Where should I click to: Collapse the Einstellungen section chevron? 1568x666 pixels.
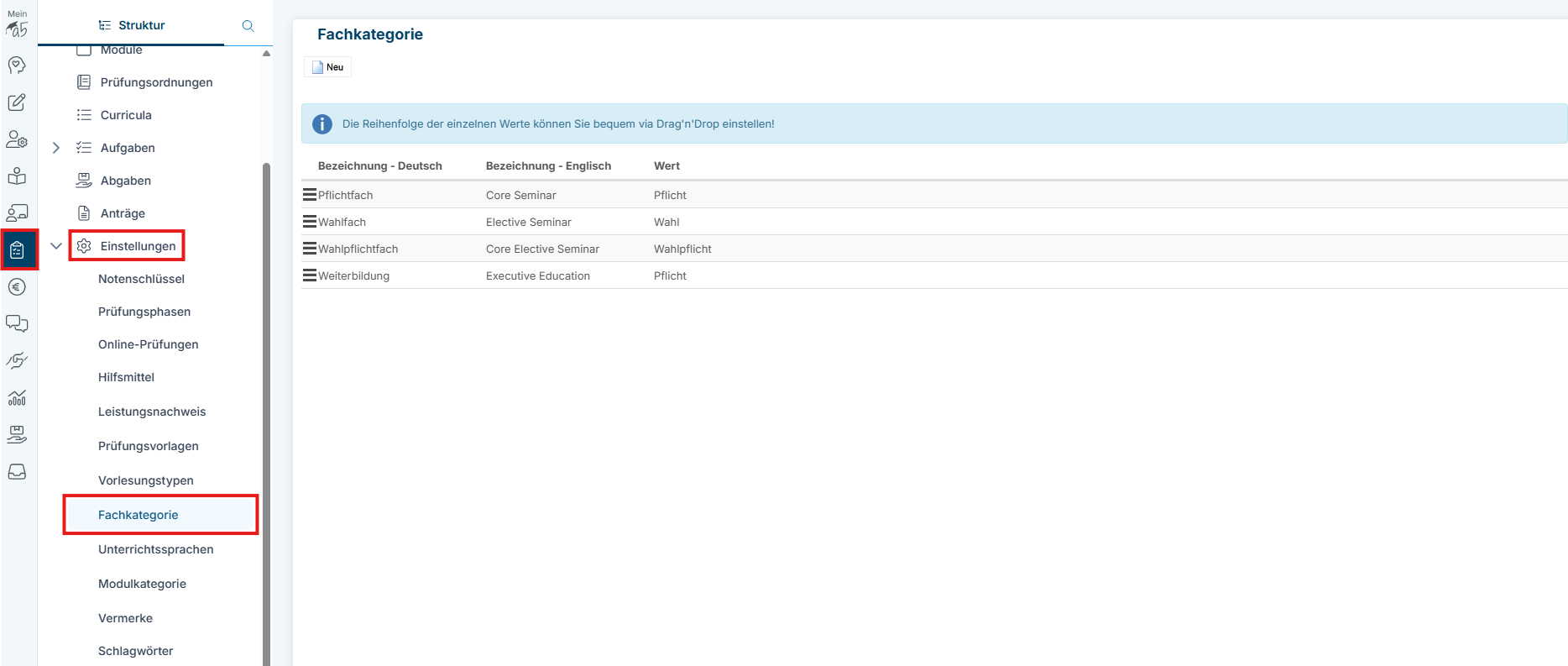click(56, 246)
